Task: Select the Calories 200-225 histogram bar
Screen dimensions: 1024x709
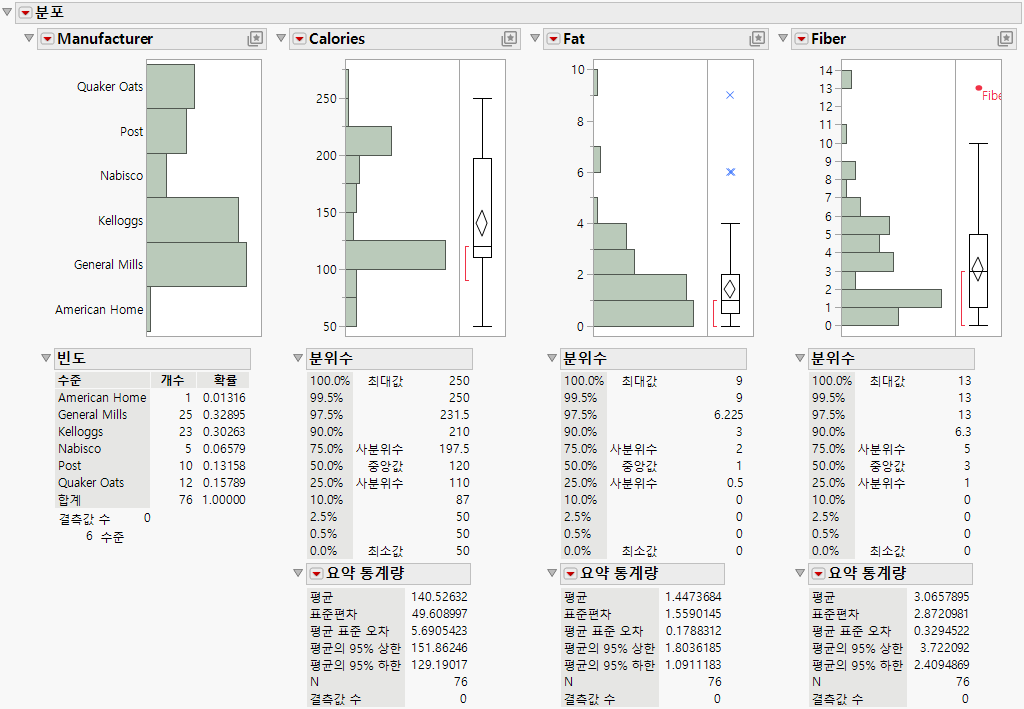Action: [x=368, y=141]
